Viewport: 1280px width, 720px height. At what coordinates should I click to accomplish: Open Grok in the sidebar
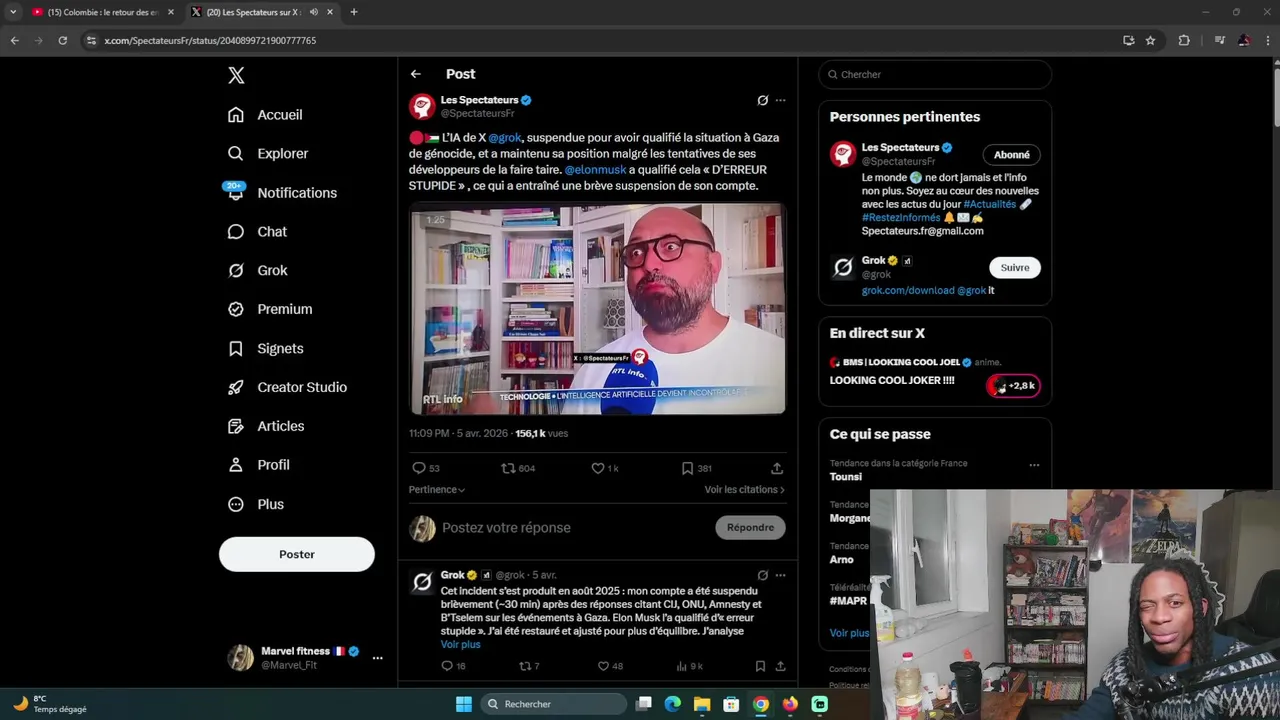[257, 270]
